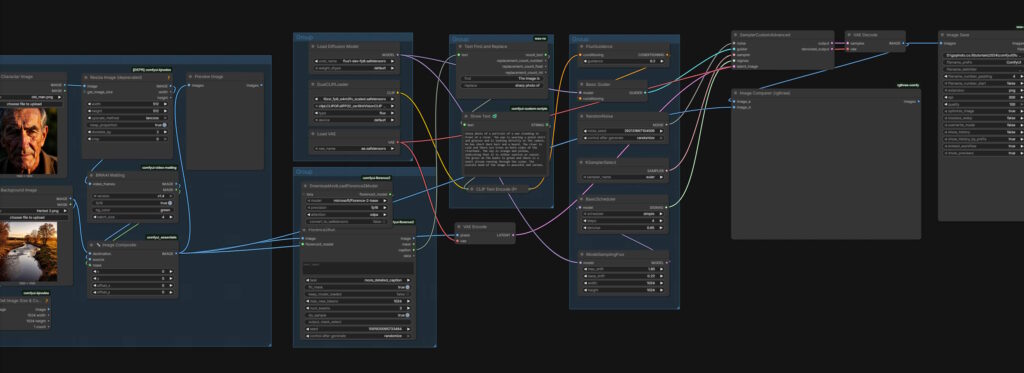Collapse the Load Diffusion Model node via its dot

tap(312, 47)
